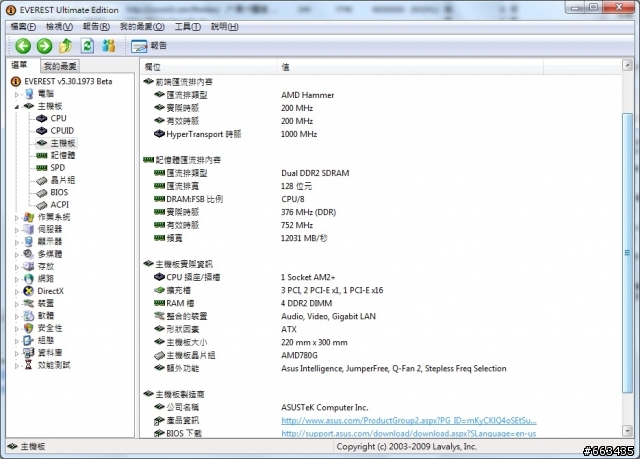Open the 報告(R) menu

click(96, 27)
